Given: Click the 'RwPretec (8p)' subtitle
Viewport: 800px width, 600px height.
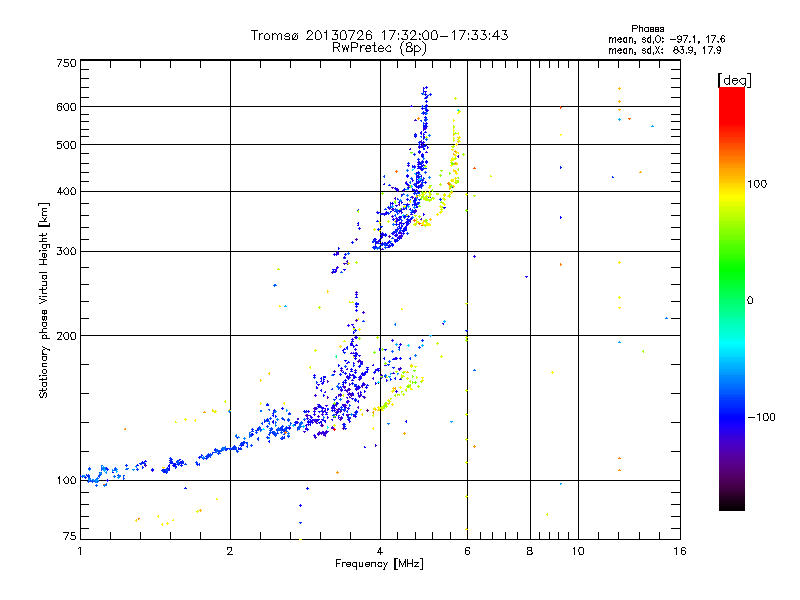Looking at the screenshot, I should click(x=379, y=48).
